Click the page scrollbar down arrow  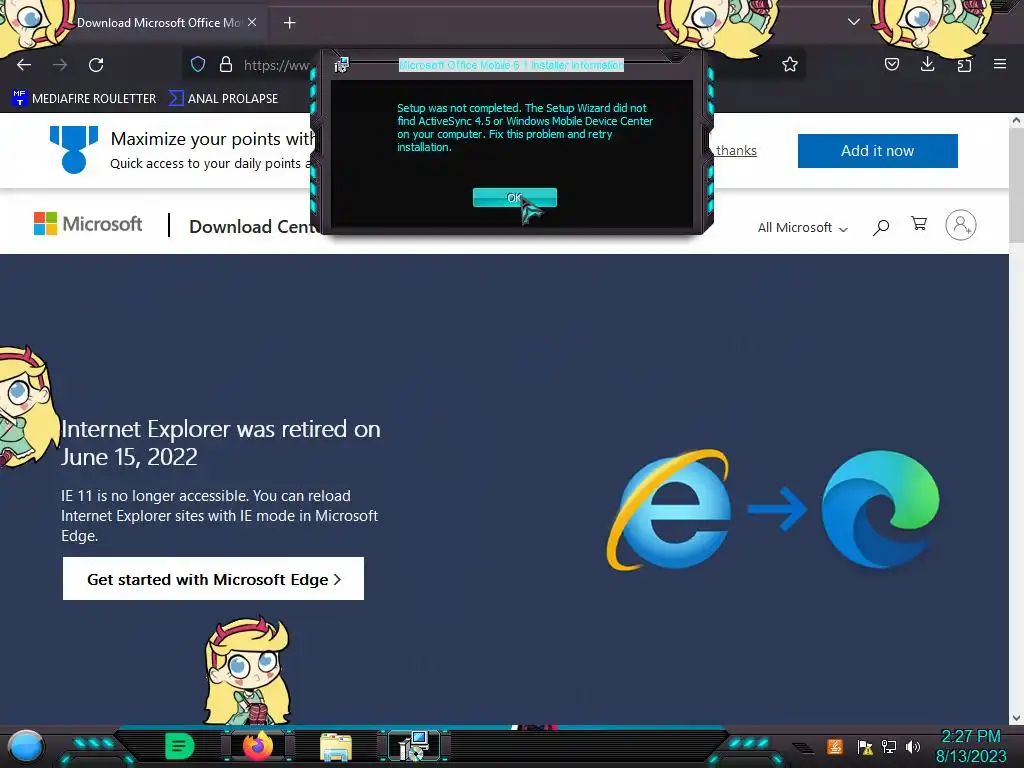(x=1016, y=718)
